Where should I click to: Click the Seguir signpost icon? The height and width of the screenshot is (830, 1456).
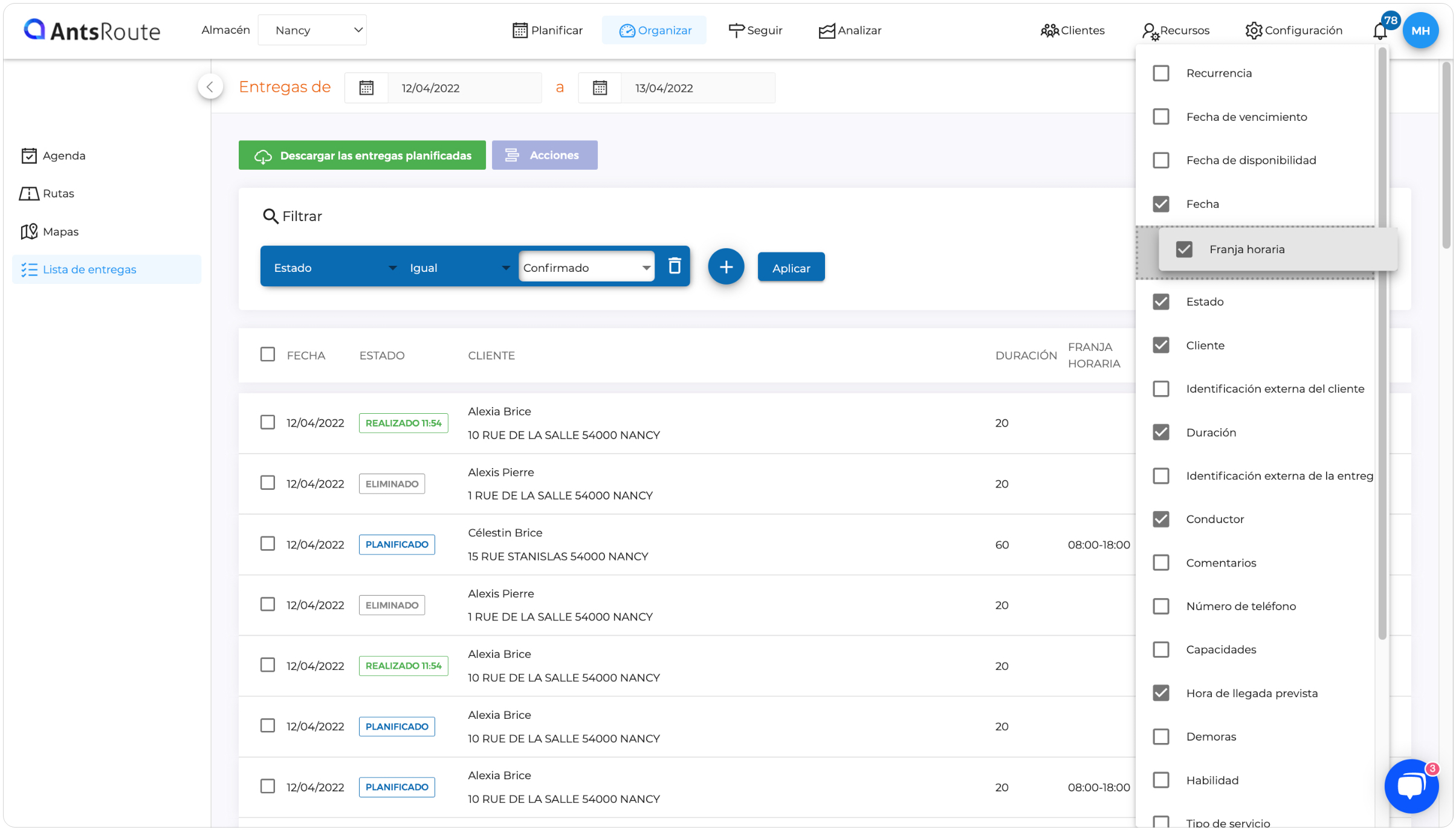click(x=736, y=30)
